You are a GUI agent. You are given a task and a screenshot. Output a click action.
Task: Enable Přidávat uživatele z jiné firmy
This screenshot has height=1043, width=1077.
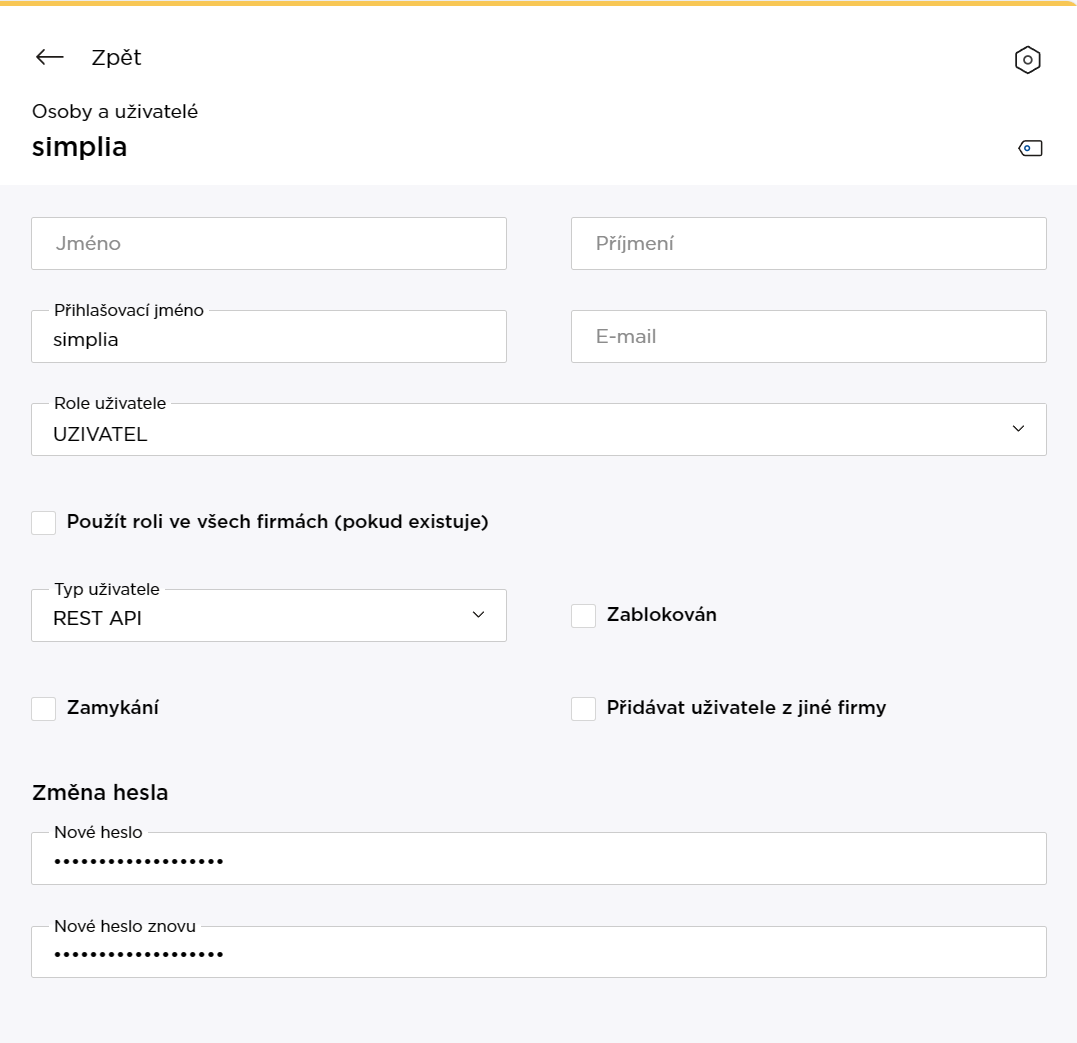(x=583, y=708)
